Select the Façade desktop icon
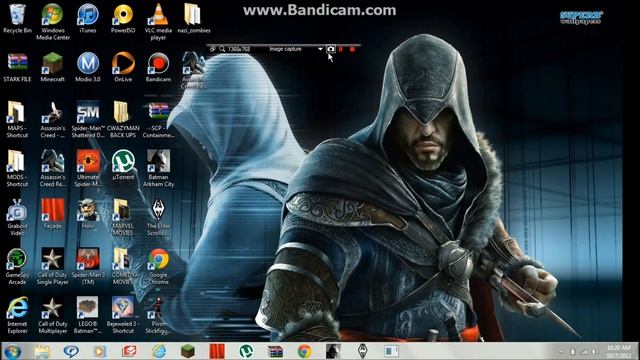The height and width of the screenshot is (360, 640). pos(53,214)
